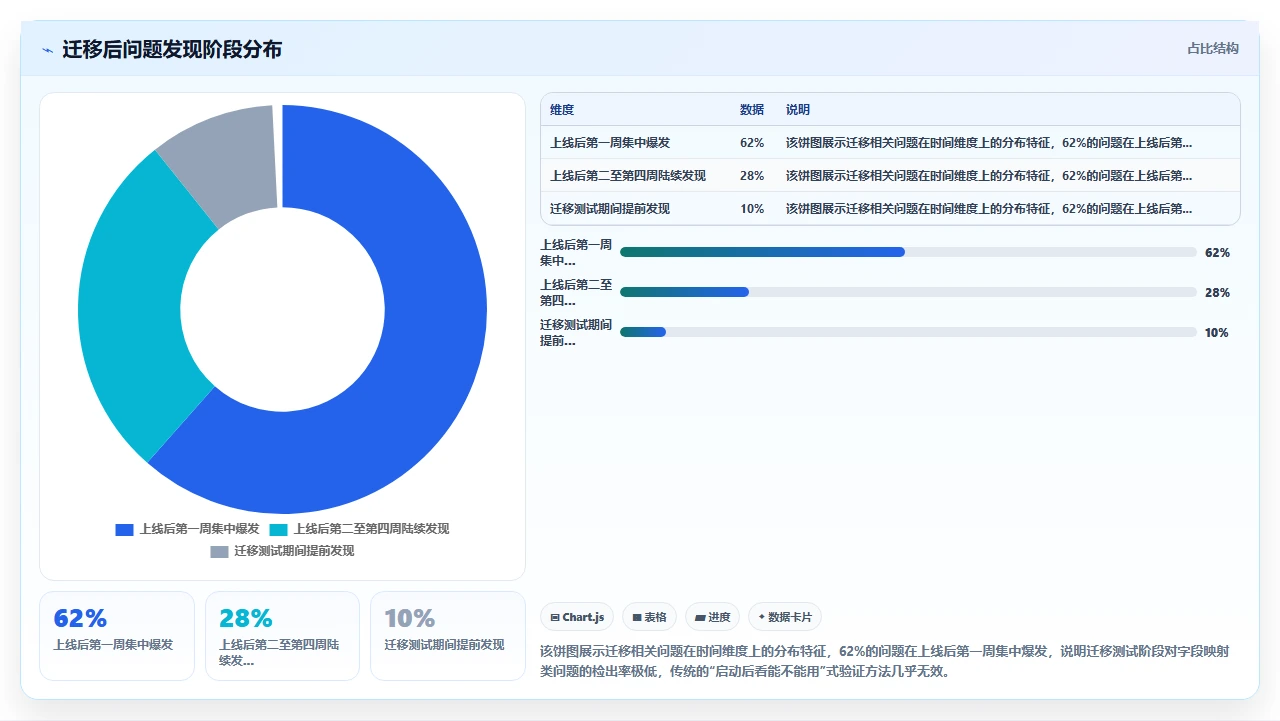Viewport: 1280px width, 721px height.
Task: Toggle the gray 迁移测试期间提前发现 legend item
Action: [282, 551]
